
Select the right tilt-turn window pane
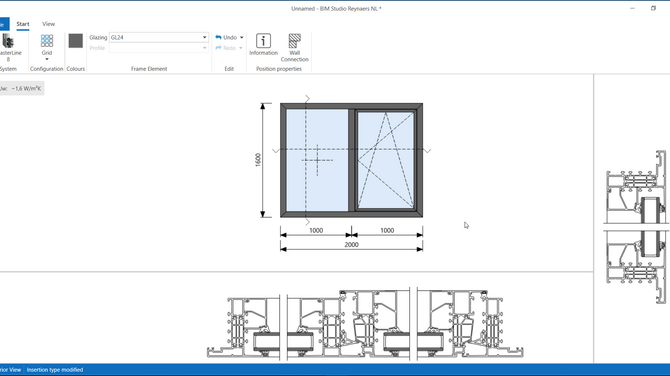click(x=385, y=160)
